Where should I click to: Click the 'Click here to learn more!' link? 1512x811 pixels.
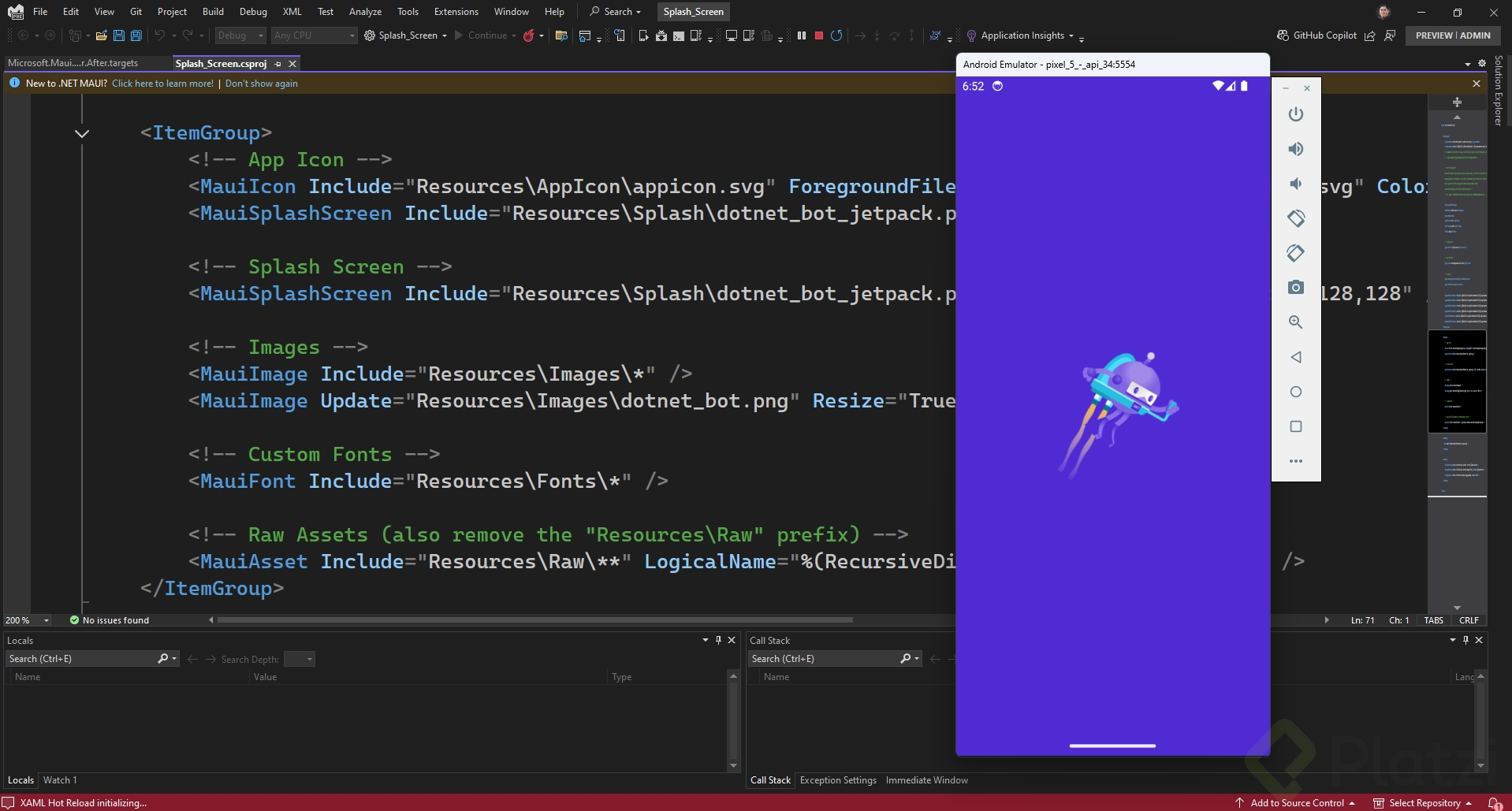pos(162,84)
